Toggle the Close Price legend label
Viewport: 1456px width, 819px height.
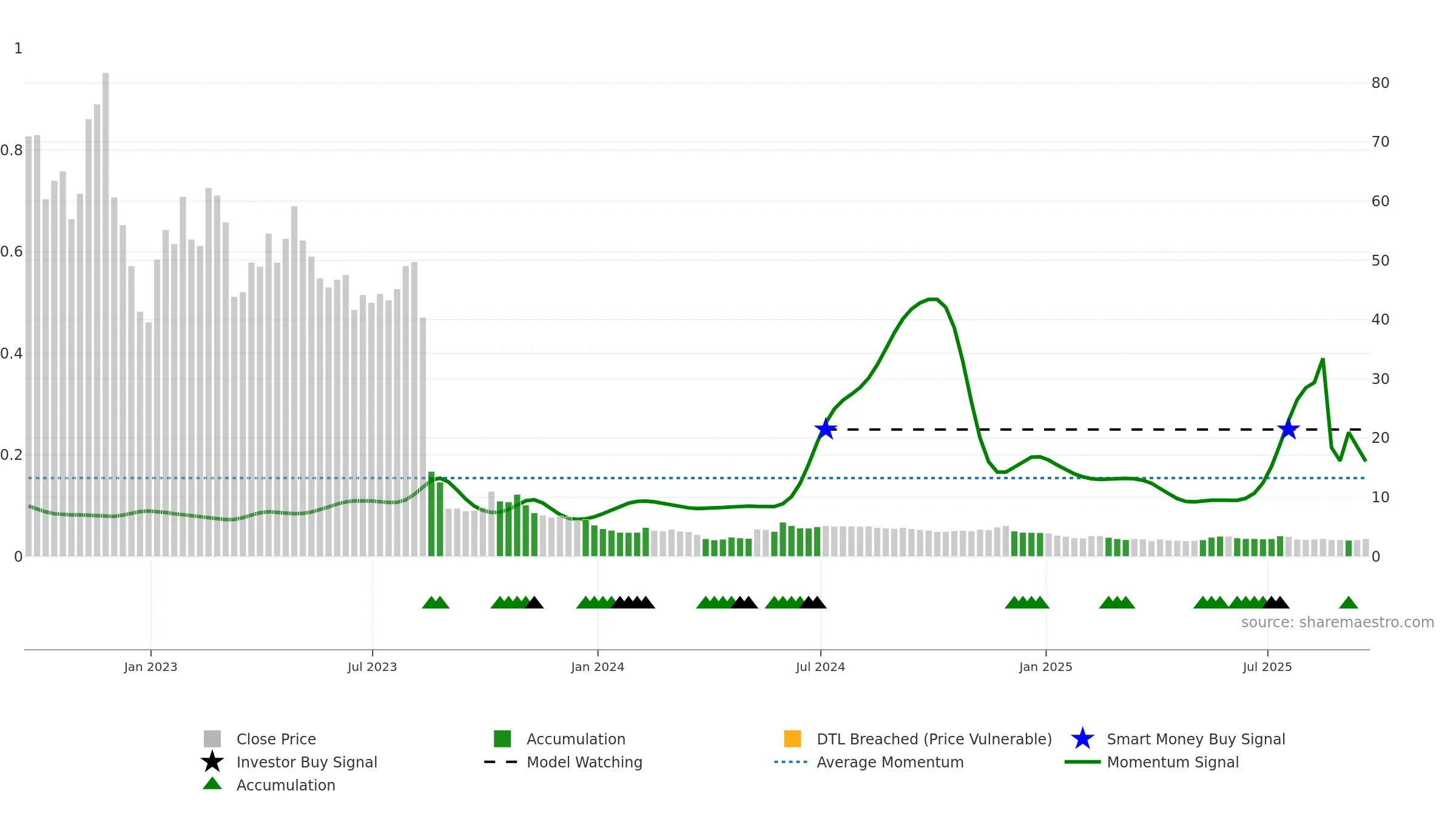tap(276, 739)
